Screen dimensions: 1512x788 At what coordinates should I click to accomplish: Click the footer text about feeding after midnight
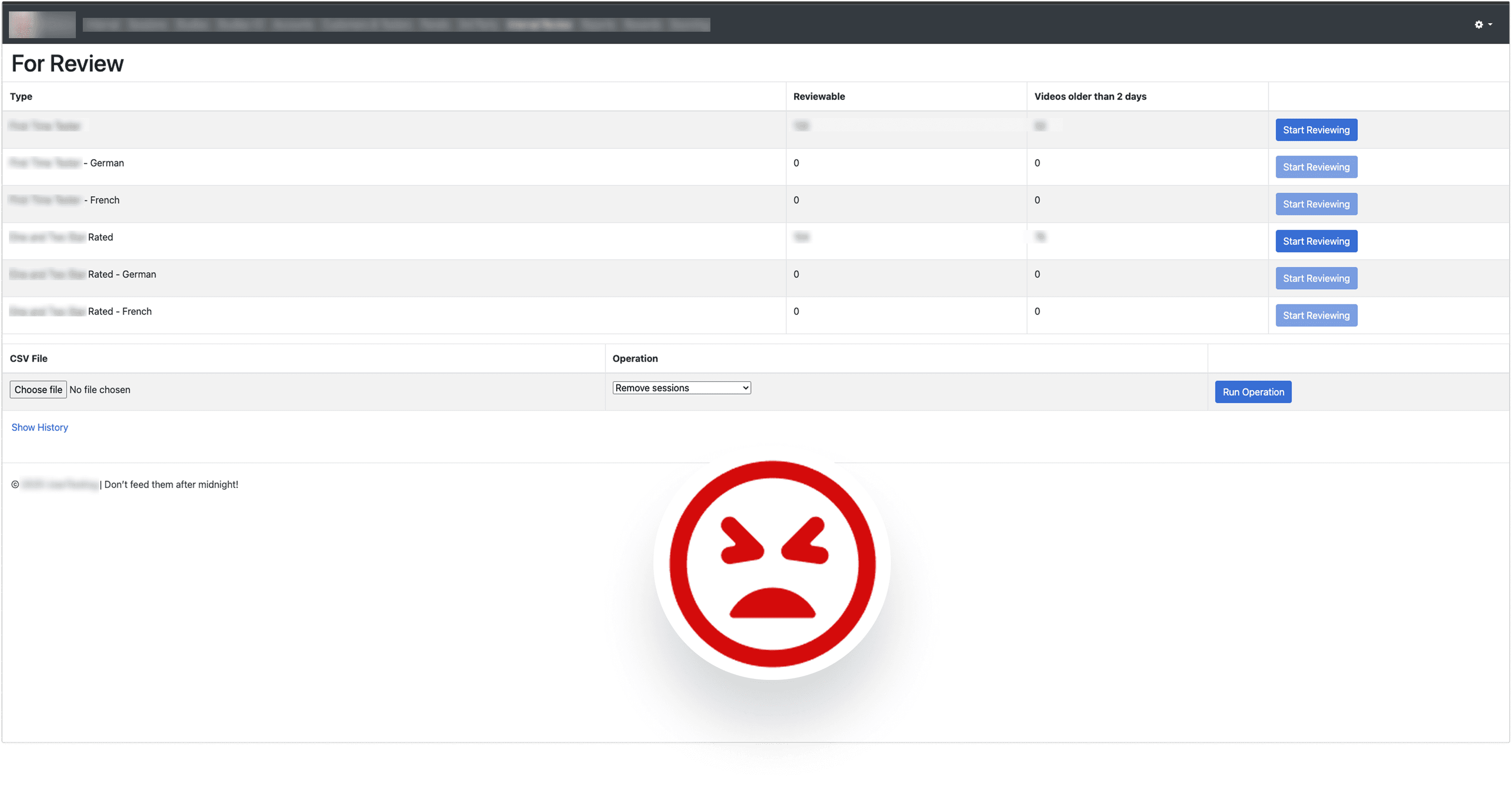coord(171,485)
